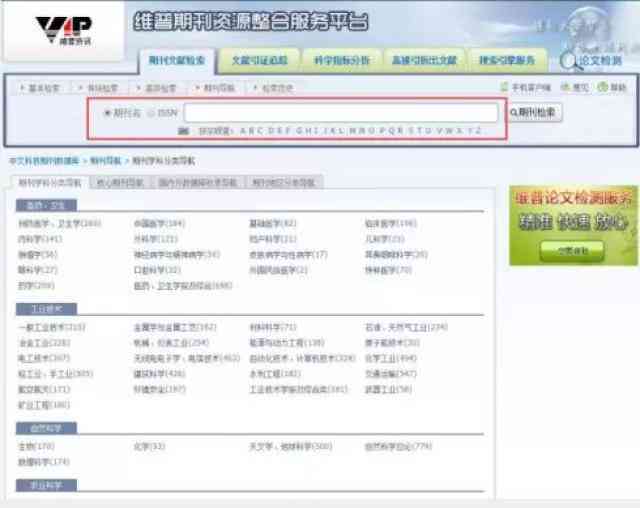Open the 中国医学 category
The width and height of the screenshot is (640, 508).
[160, 224]
